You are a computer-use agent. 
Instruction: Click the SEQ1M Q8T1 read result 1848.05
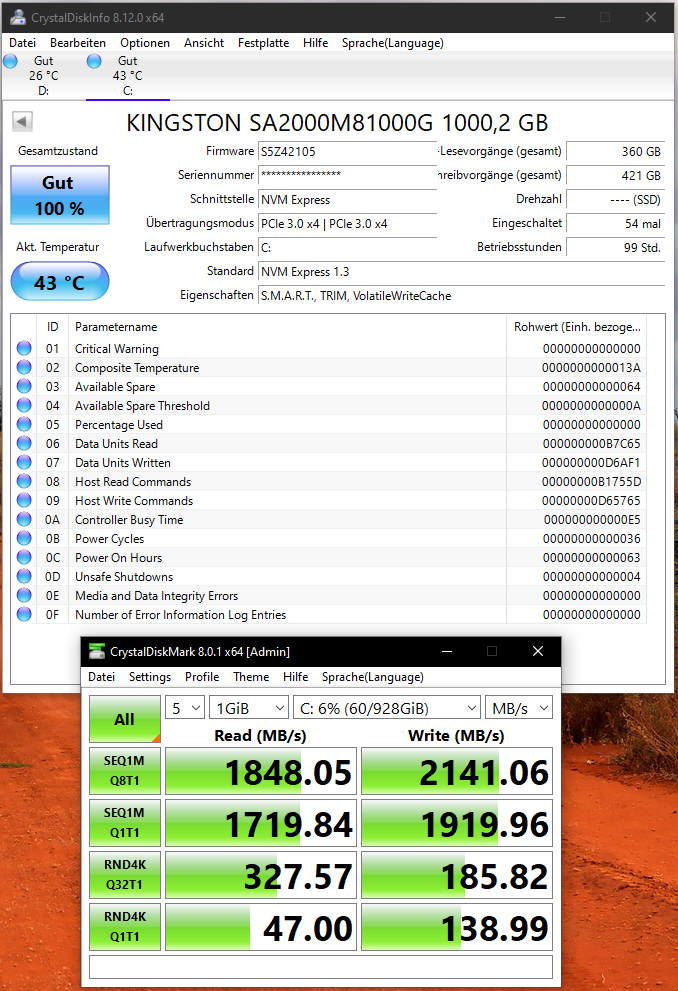[261, 771]
